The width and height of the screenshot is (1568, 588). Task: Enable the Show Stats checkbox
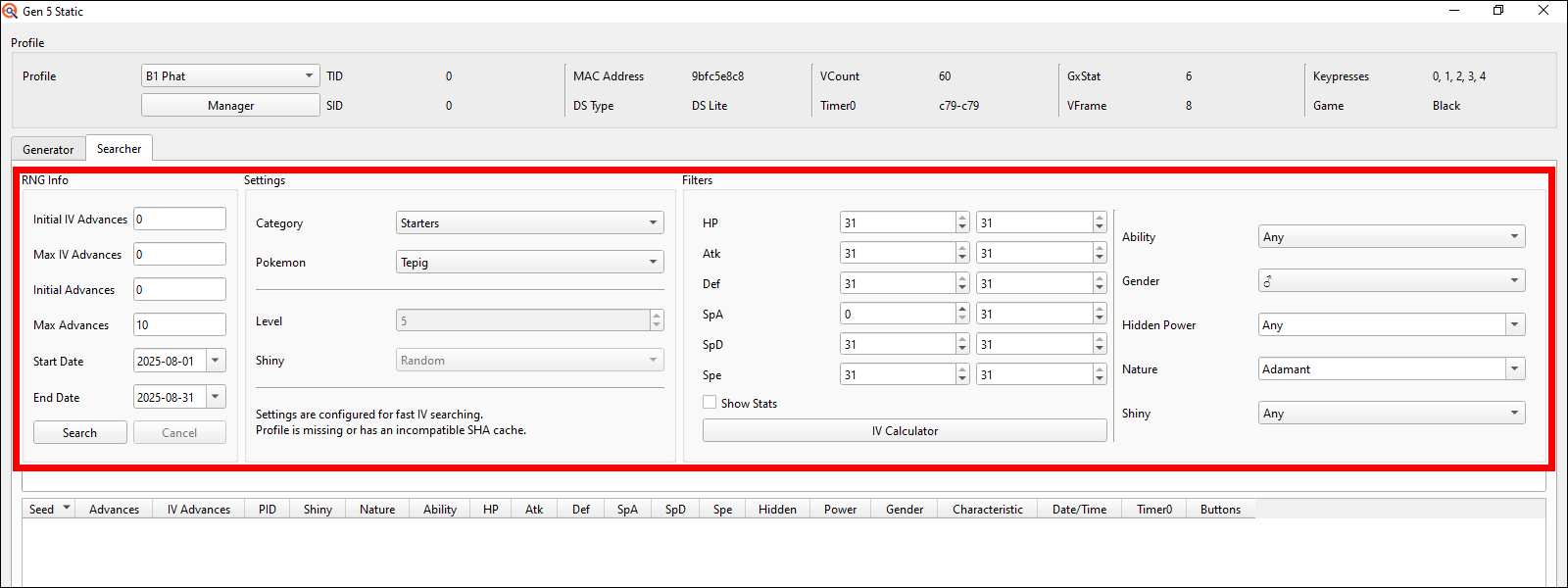point(710,403)
